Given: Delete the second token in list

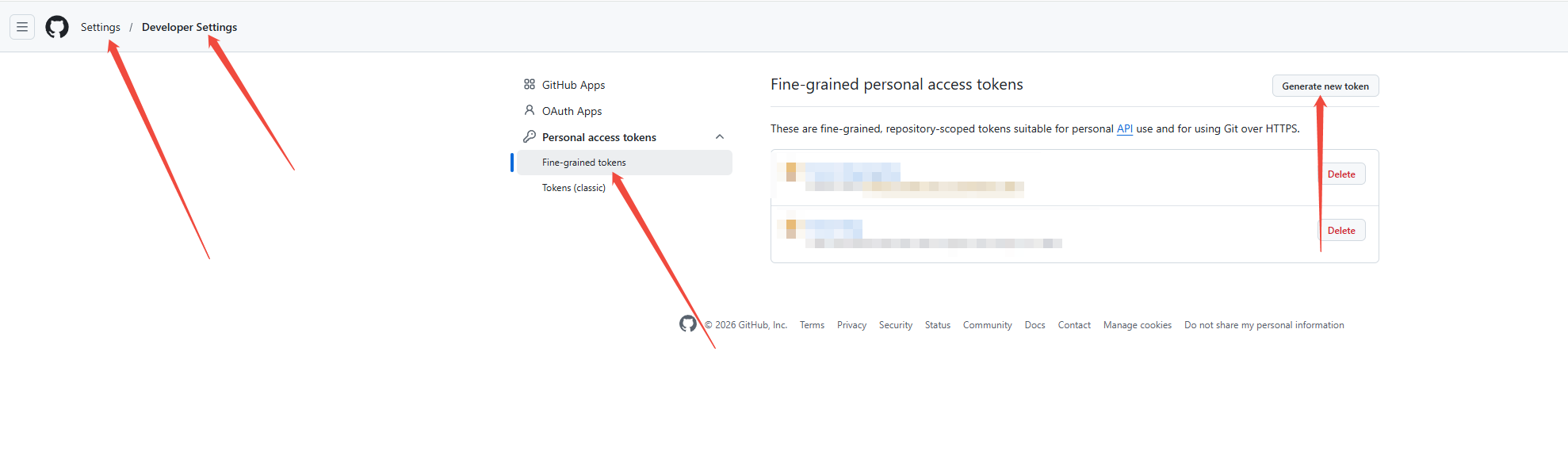Looking at the screenshot, I should [1341, 231].
